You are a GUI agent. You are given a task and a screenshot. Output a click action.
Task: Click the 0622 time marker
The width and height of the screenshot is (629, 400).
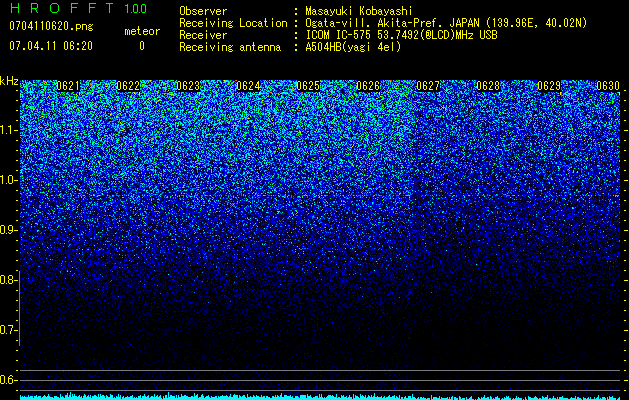[x=128, y=86]
